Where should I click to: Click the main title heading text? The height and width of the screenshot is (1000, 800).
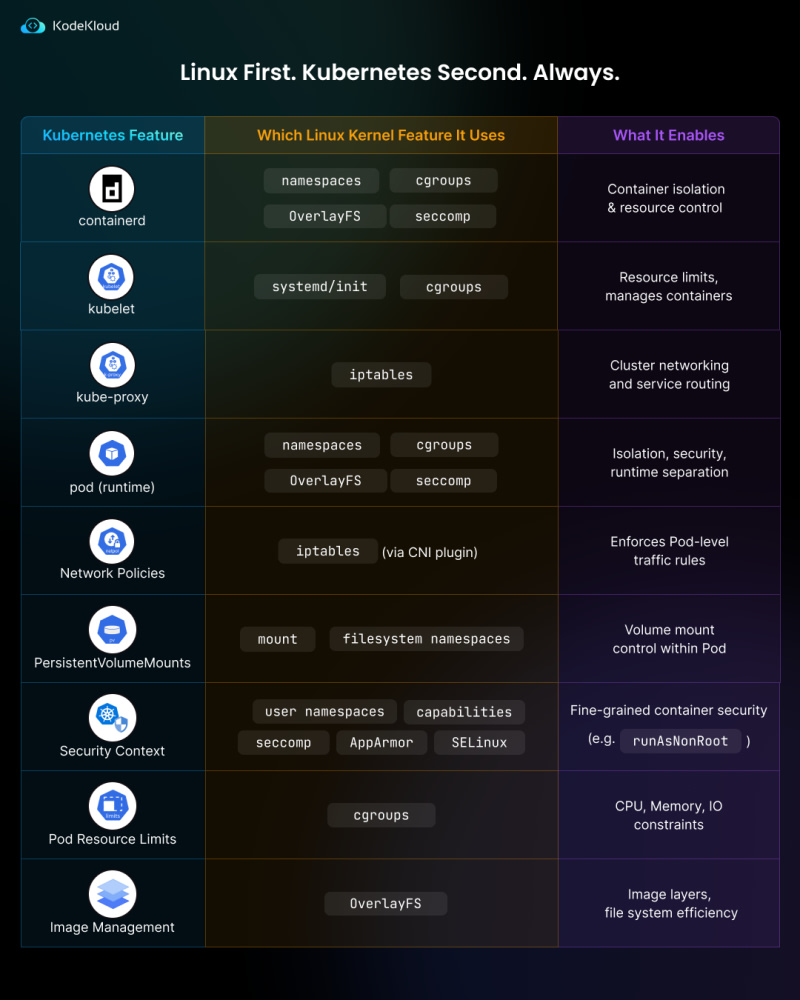tap(400, 73)
